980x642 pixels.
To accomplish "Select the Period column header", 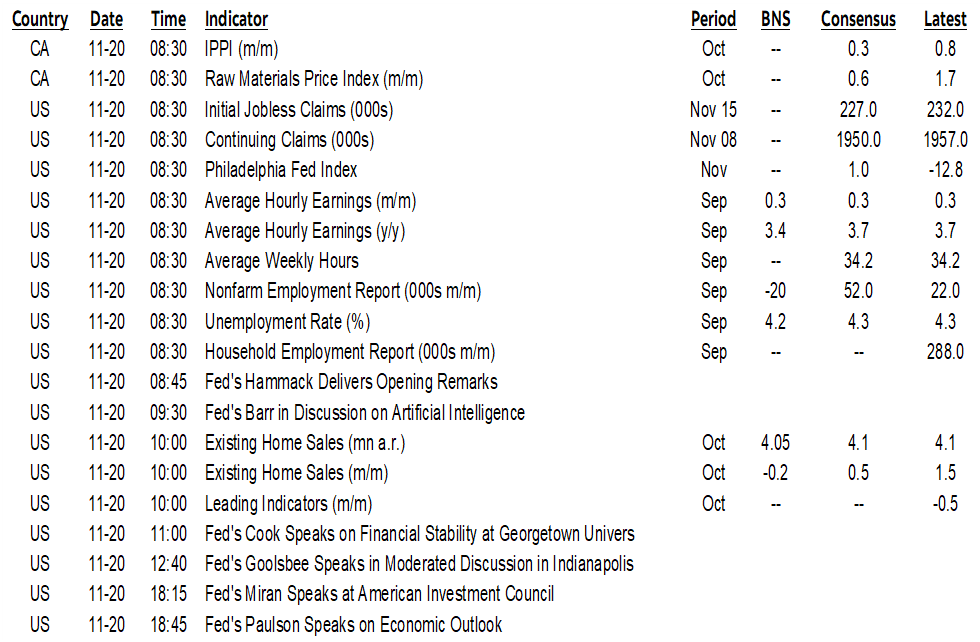I will 713,19.
